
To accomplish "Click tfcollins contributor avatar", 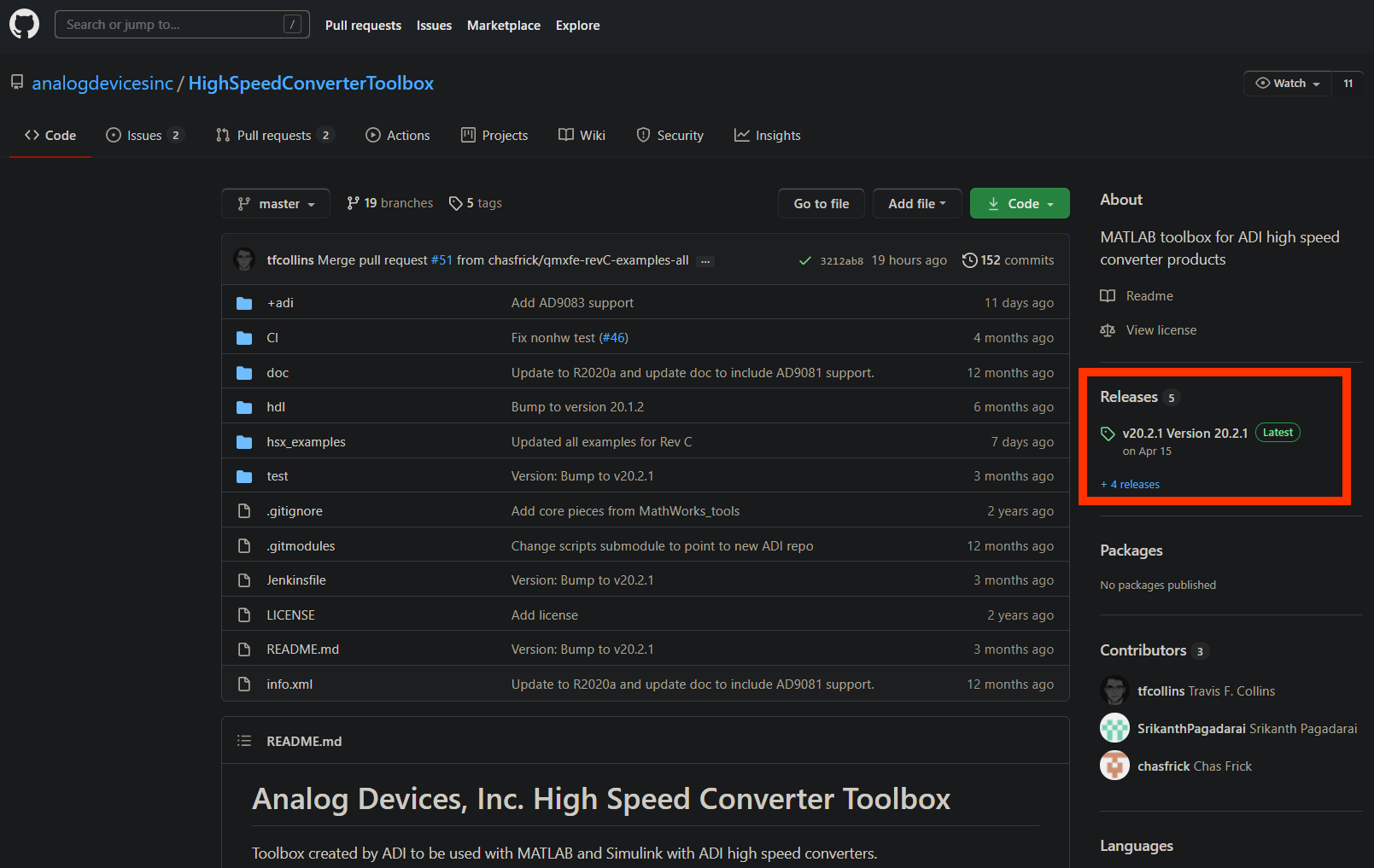I will (x=1114, y=690).
